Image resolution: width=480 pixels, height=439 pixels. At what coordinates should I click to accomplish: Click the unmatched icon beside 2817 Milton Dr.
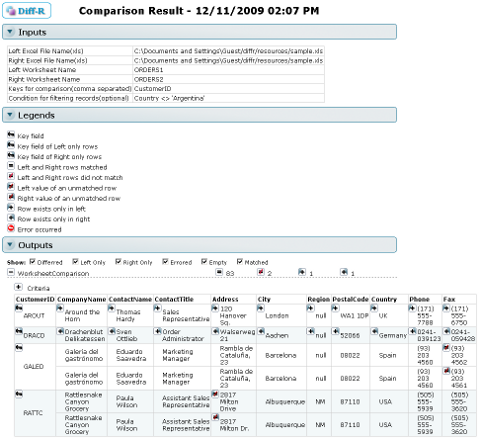(x=215, y=417)
